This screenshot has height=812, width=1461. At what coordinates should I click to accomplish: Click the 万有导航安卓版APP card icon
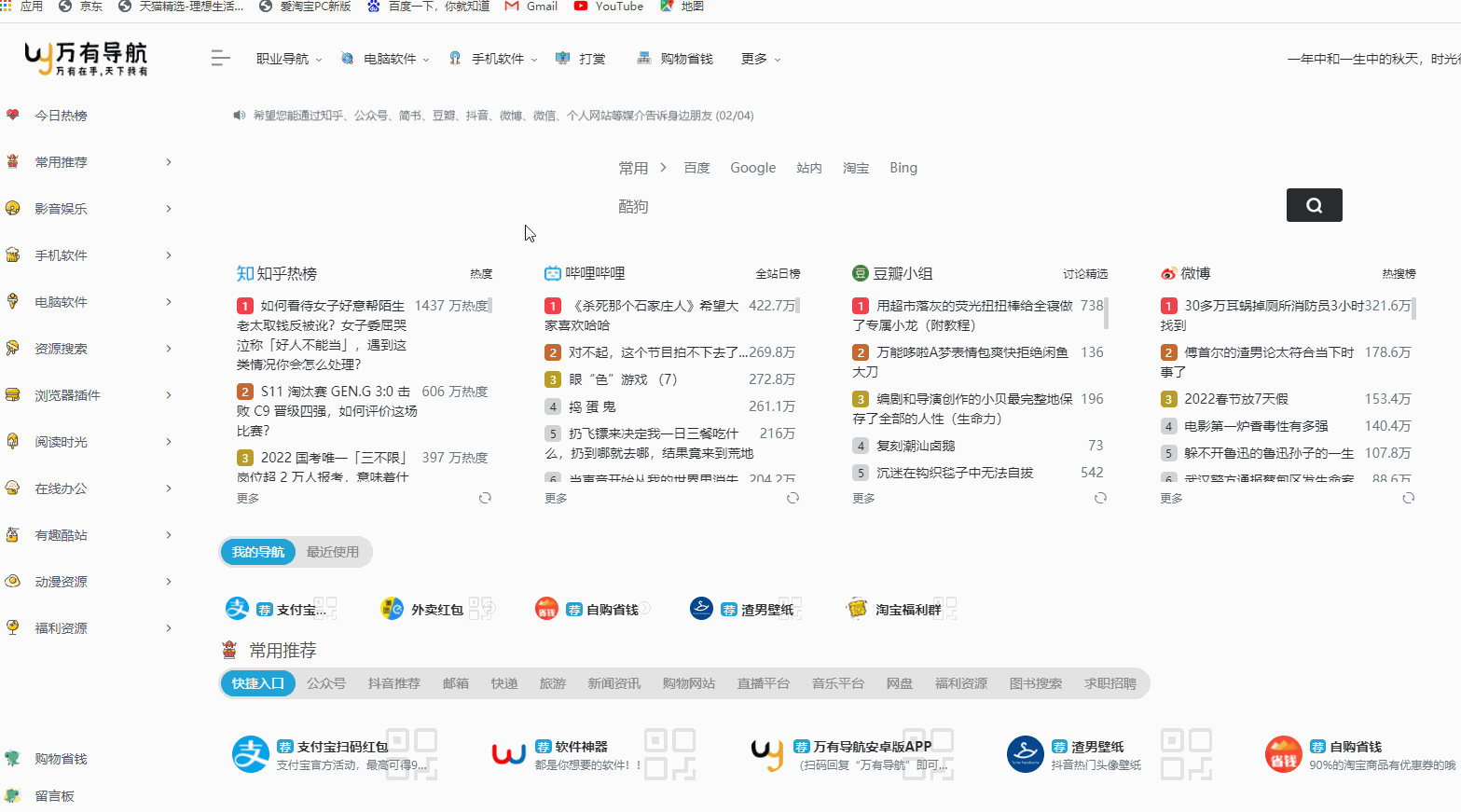click(x=767, y=754)
